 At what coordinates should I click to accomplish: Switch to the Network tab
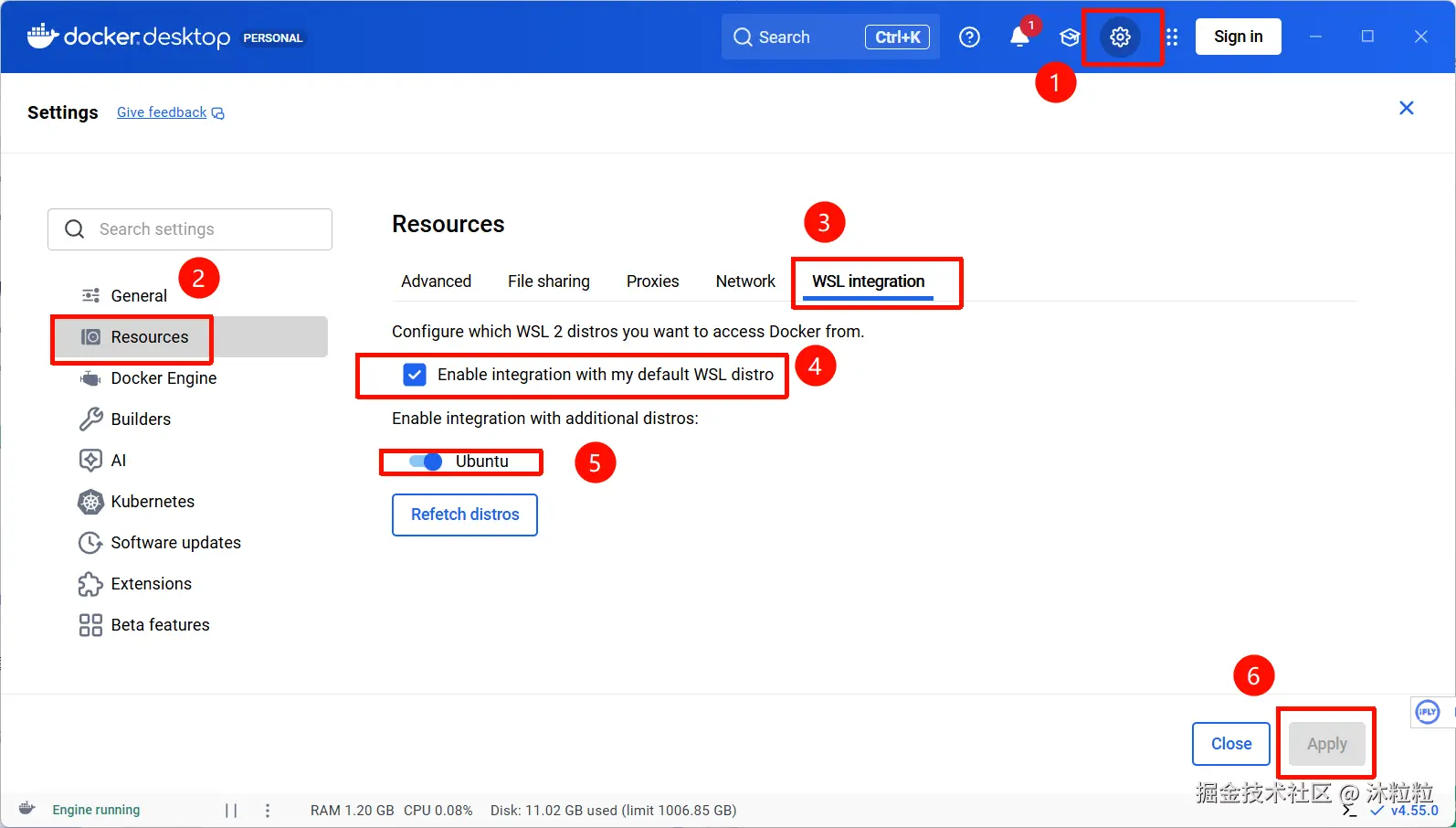745,281
